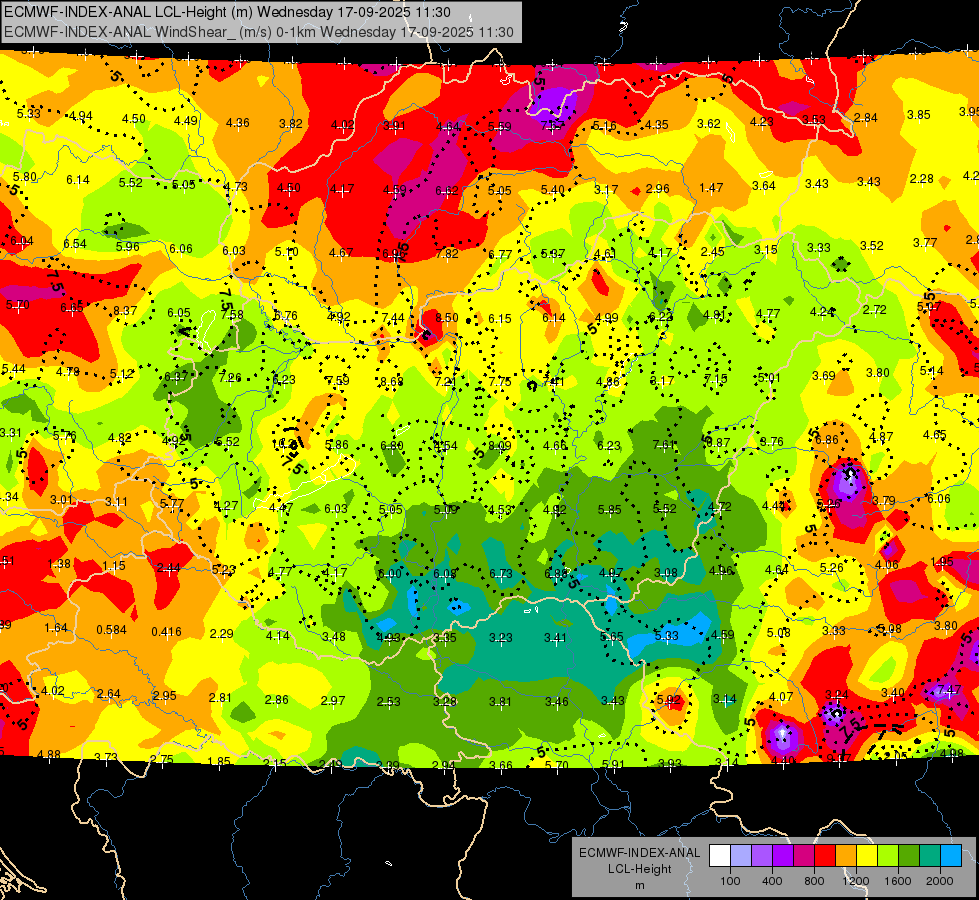Select the map value 2.97
The height and width of the screenshot is (900, 979).
point(333,701)
